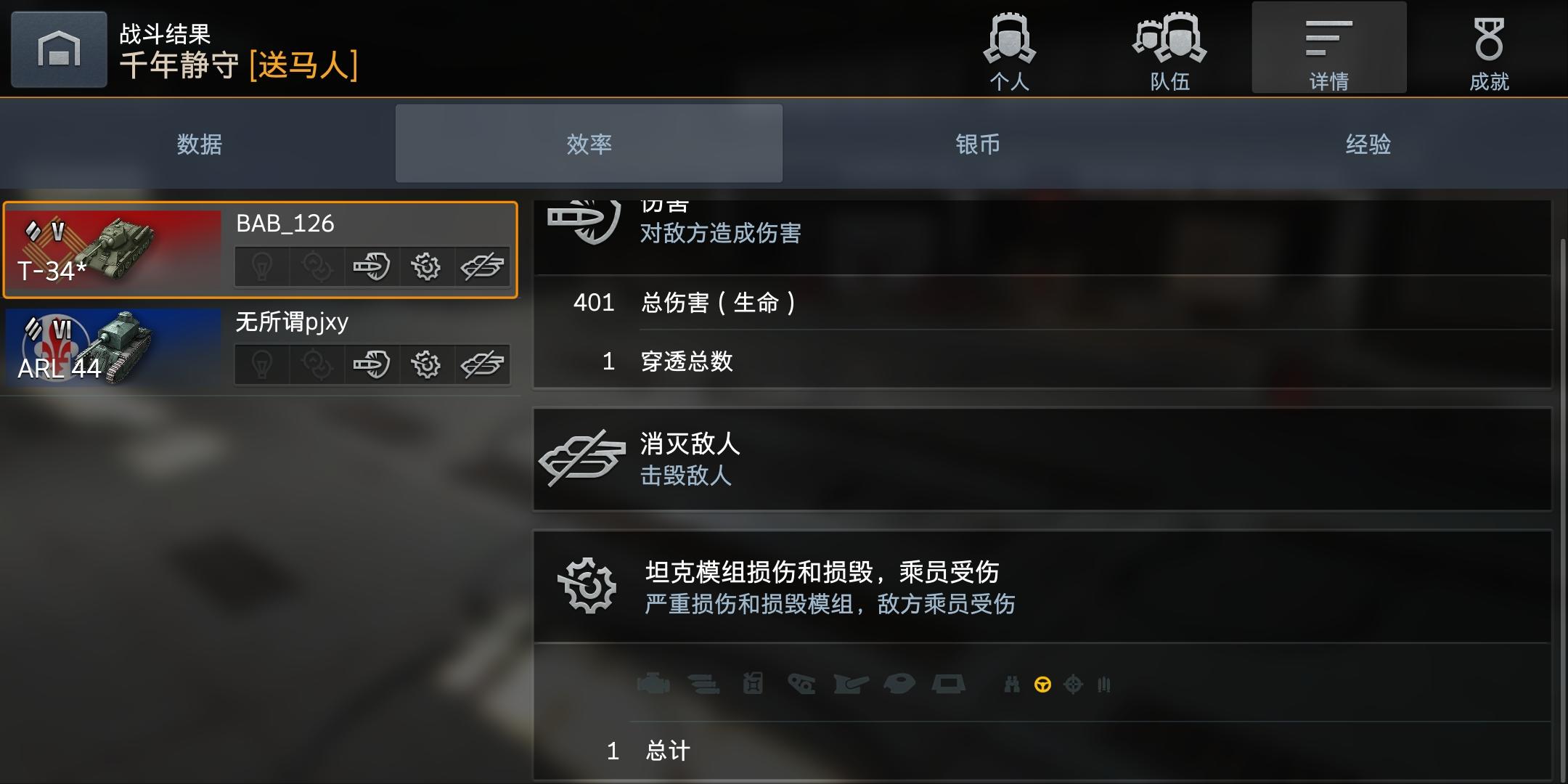This screenshot has width=1568, height=784.
Task: Click the spotted lightbulb icon for 无所谓pjxy
Action: point(262,364)
